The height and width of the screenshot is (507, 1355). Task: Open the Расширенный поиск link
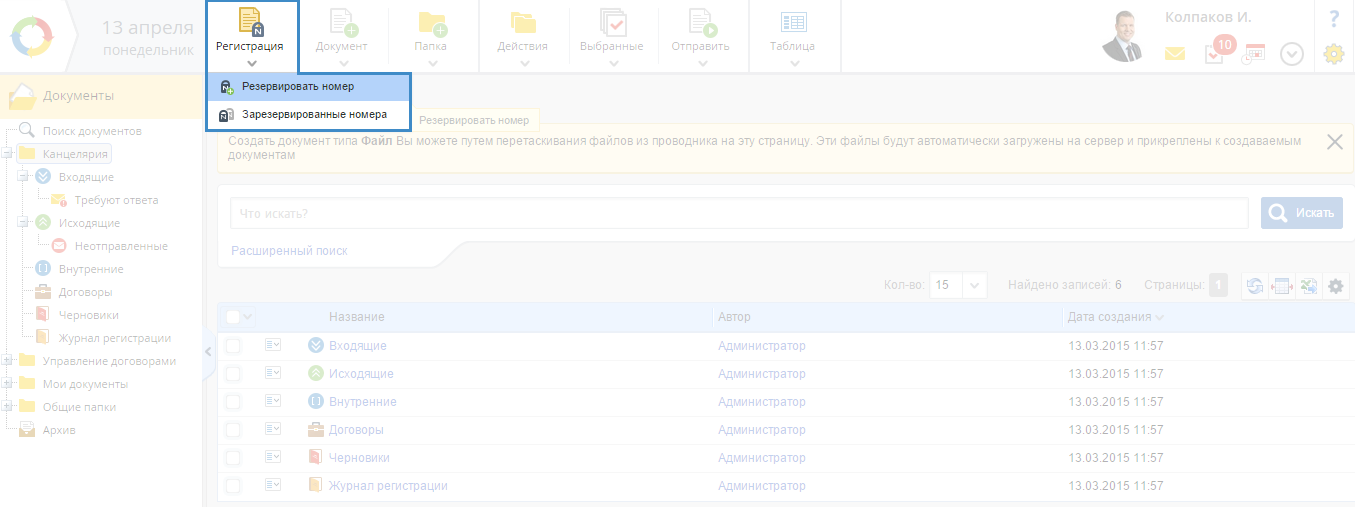coord(289,251)
